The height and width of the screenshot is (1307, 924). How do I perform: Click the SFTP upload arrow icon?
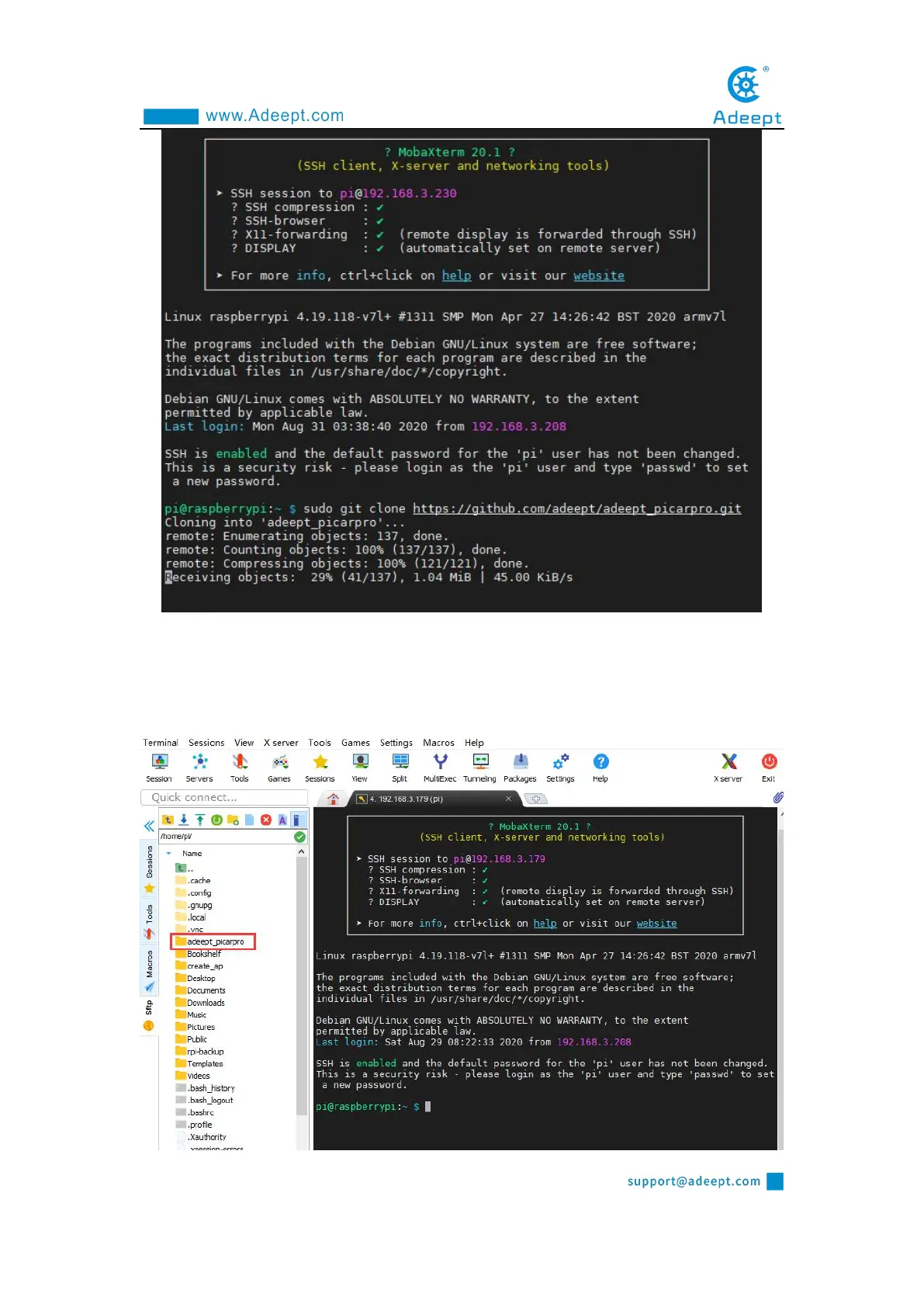point(200,820)
